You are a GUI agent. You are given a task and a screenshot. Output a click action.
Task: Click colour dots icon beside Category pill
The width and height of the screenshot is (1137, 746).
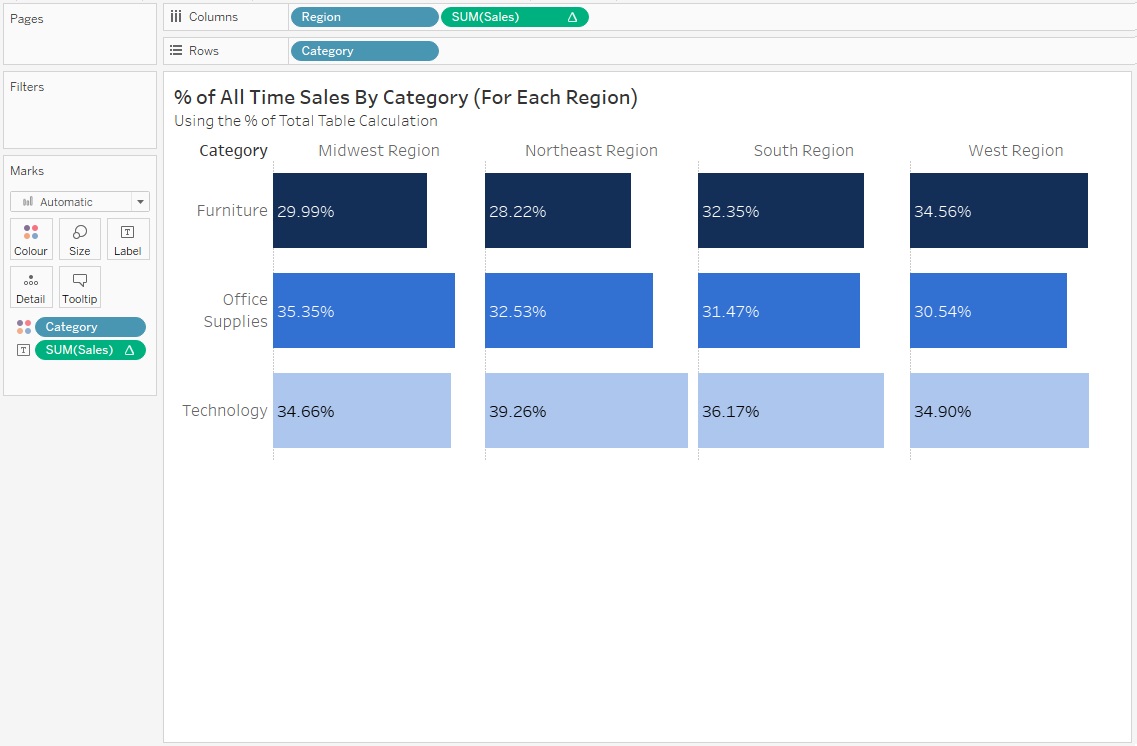[24, 327]
